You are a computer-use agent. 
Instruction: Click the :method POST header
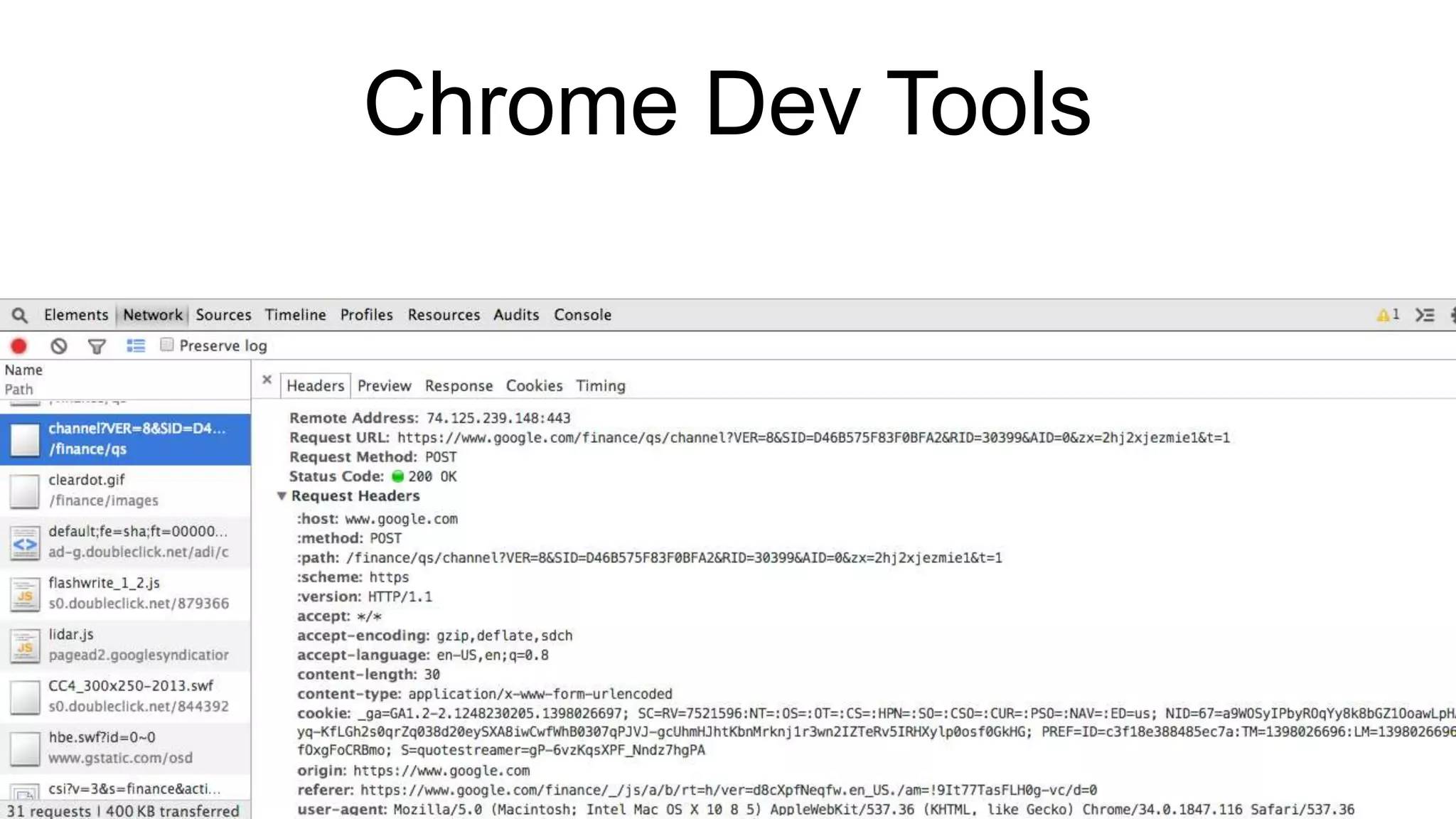point(350,538)
